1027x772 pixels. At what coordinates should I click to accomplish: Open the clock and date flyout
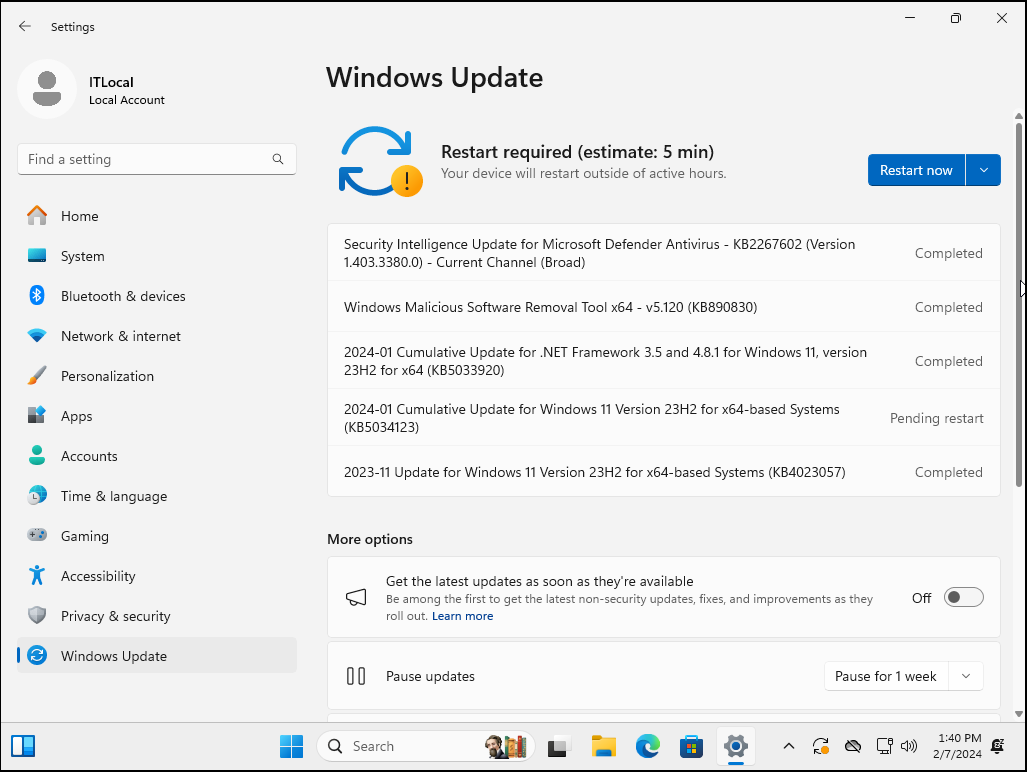[x=958, y=746]
